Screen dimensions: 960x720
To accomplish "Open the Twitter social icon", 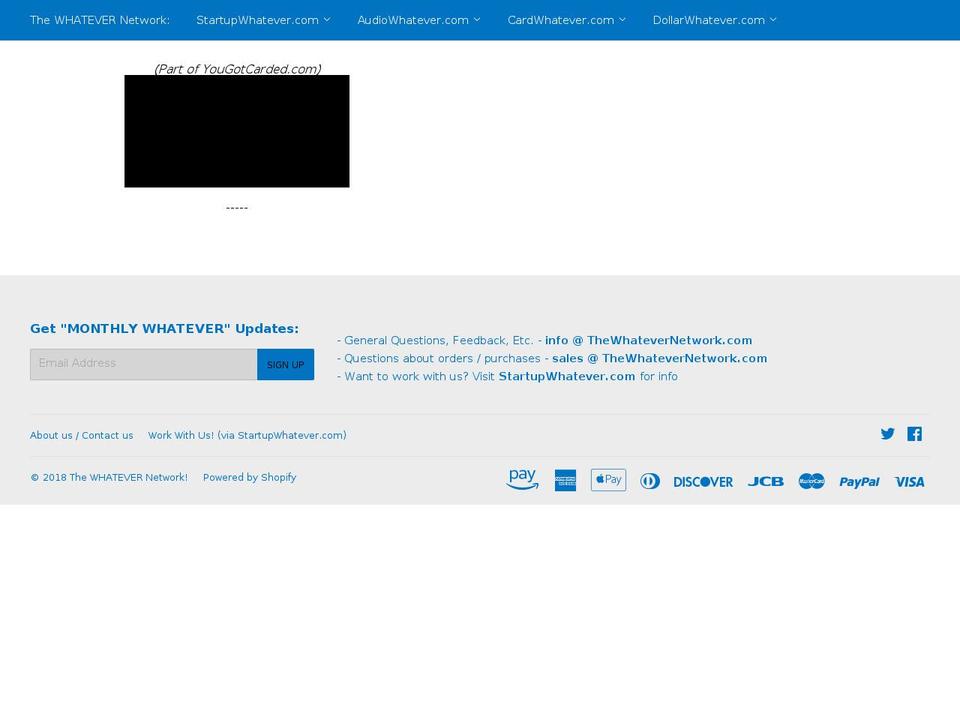I will [887, 434].
